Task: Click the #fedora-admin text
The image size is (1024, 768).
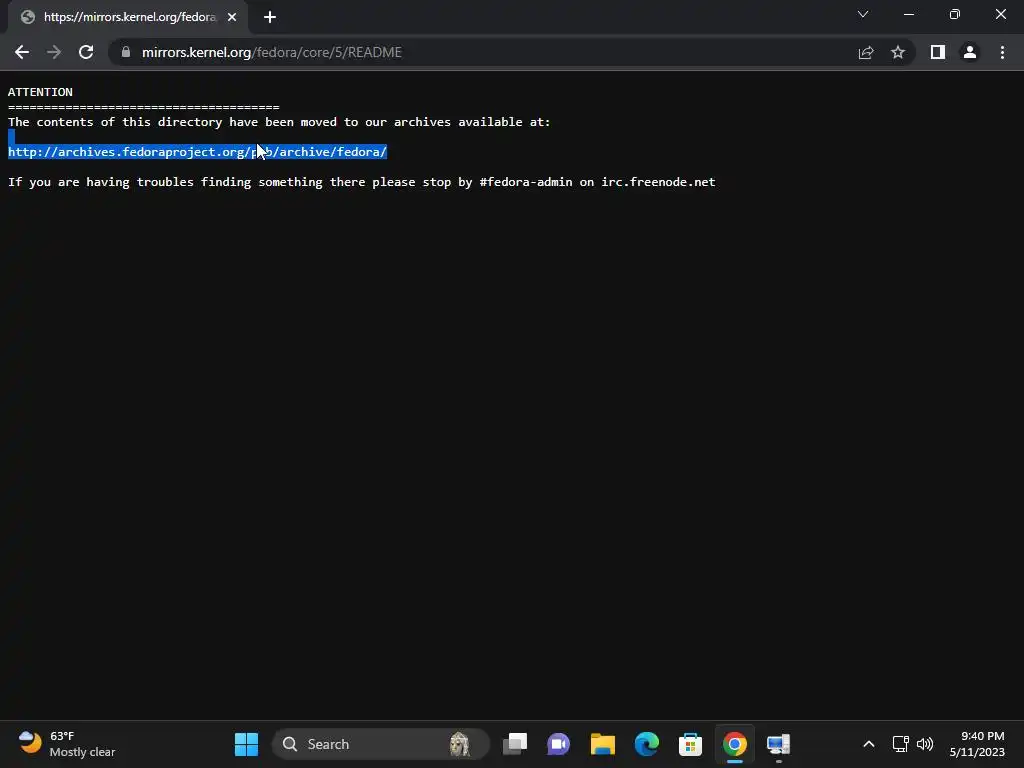Action: (x=526, y=182)
